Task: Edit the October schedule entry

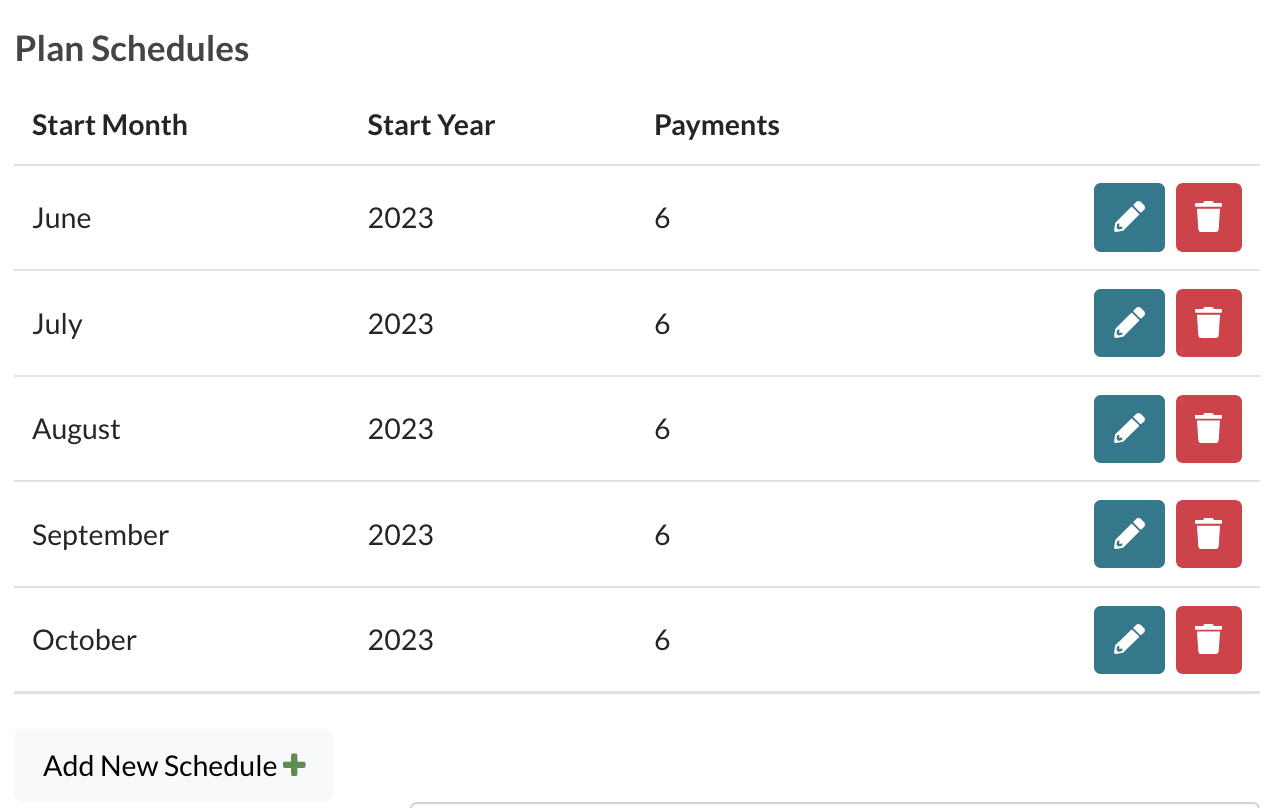Action: point(1129,640)
